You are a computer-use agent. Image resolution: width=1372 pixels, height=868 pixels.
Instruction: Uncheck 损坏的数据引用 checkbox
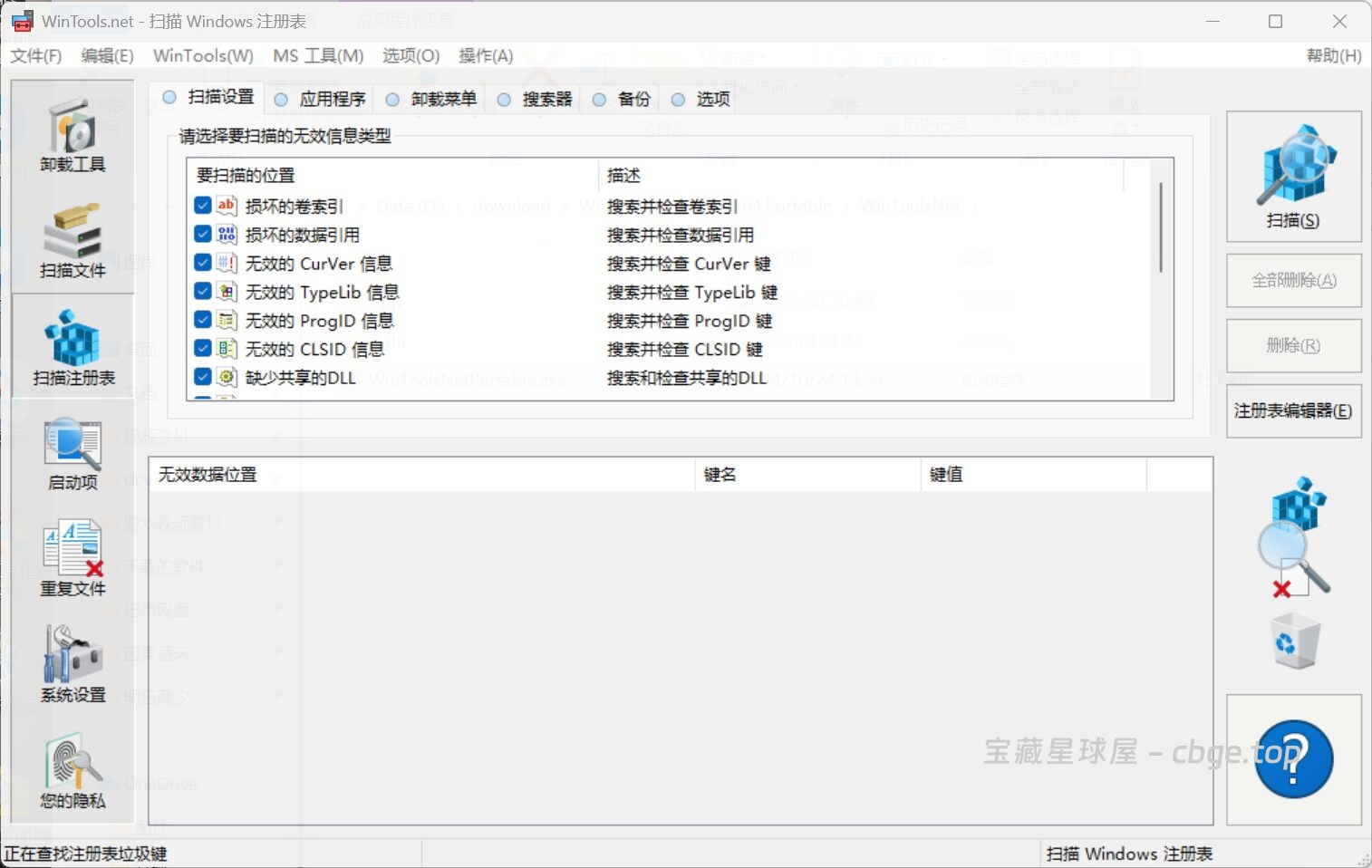[x=203, y=235]
